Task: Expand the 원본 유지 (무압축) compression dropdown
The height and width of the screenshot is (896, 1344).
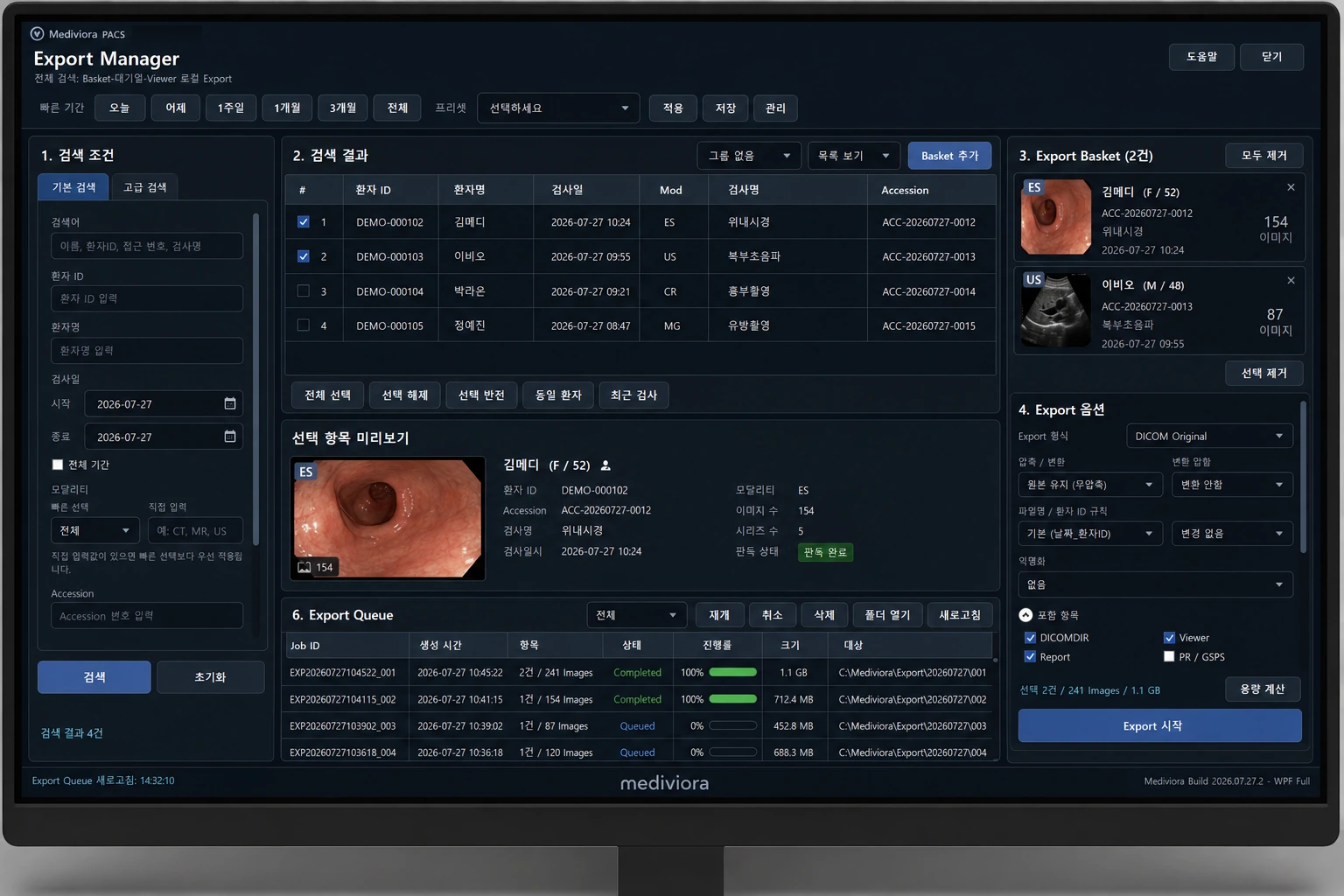Action: click(x=1090, y=485)
